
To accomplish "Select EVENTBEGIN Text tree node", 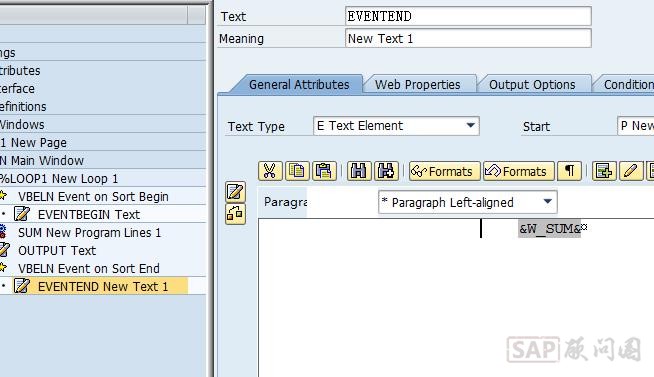I will (x=89, y=215).
